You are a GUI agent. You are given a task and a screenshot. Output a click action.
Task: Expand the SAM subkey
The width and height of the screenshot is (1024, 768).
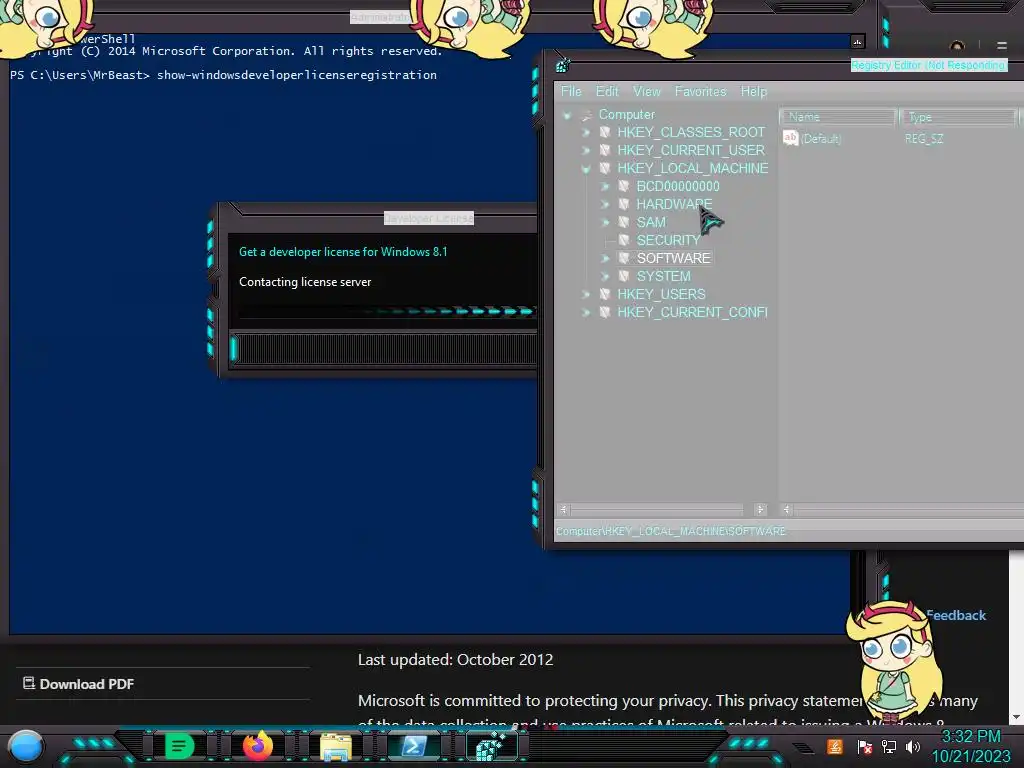pos(605,222)
